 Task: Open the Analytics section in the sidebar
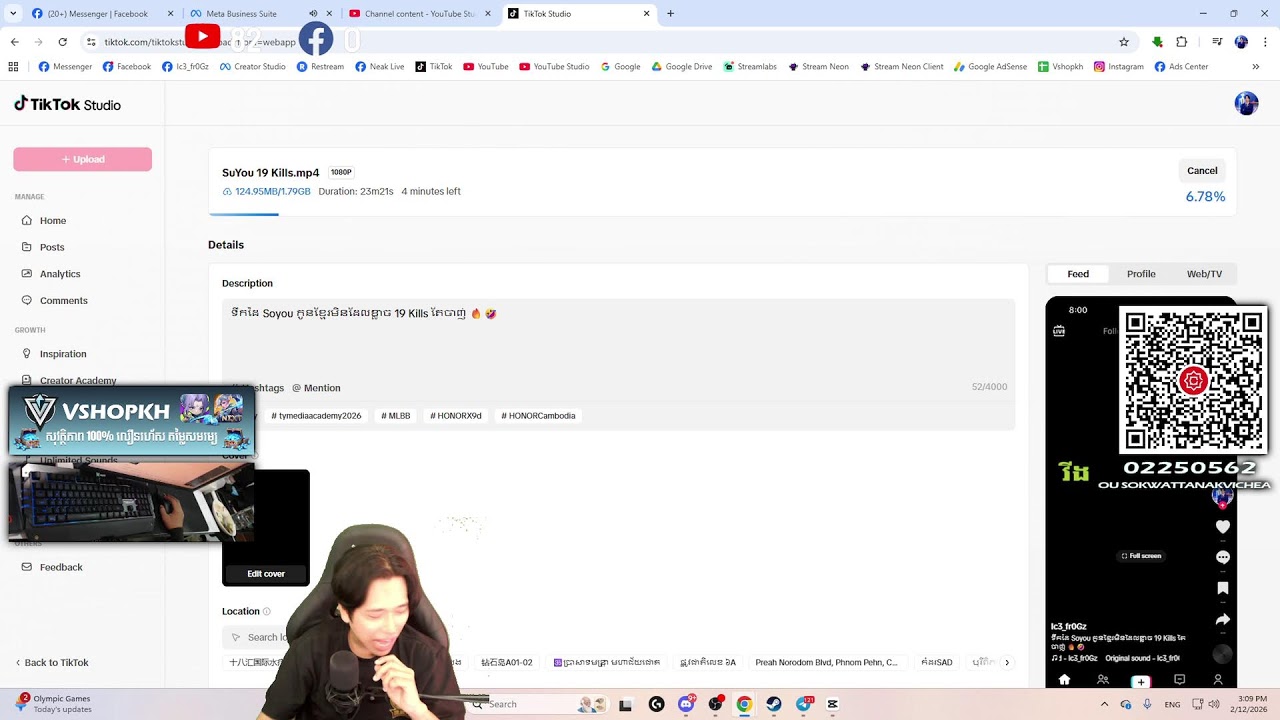coord(51,274)
